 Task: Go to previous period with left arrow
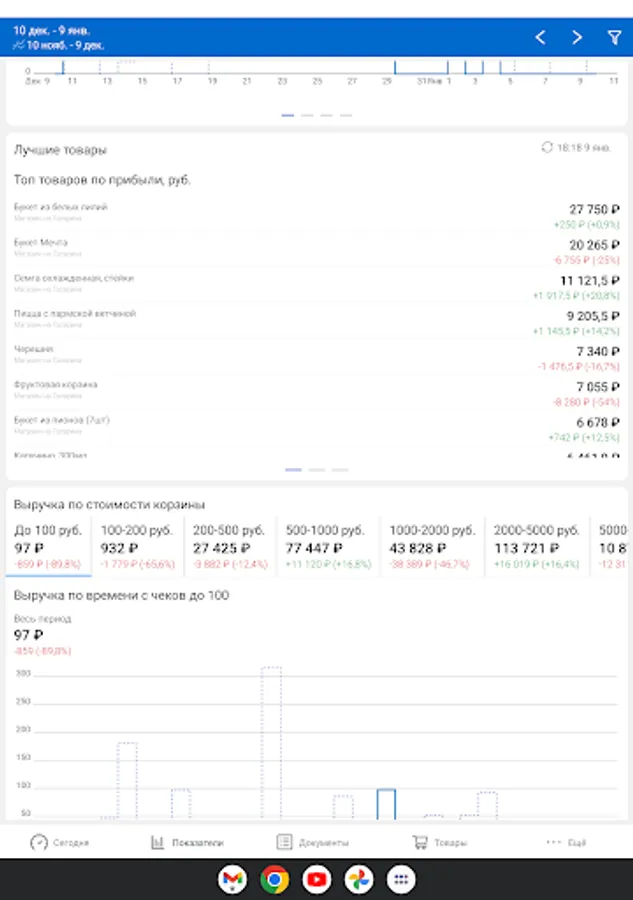(x=540, y=38)
